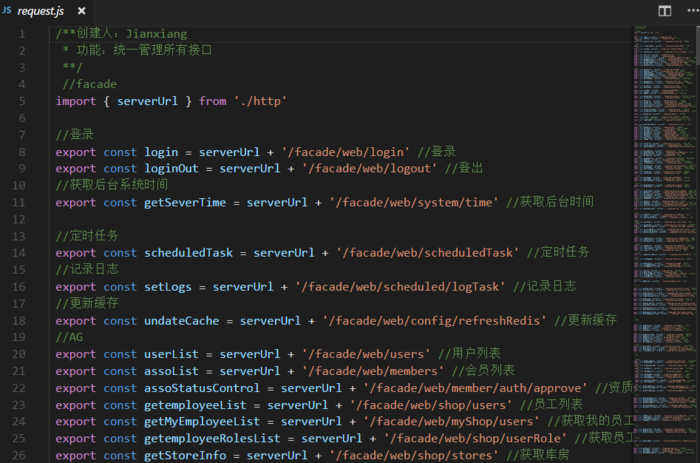Click '/facade/web/shop/users' string

431,405
